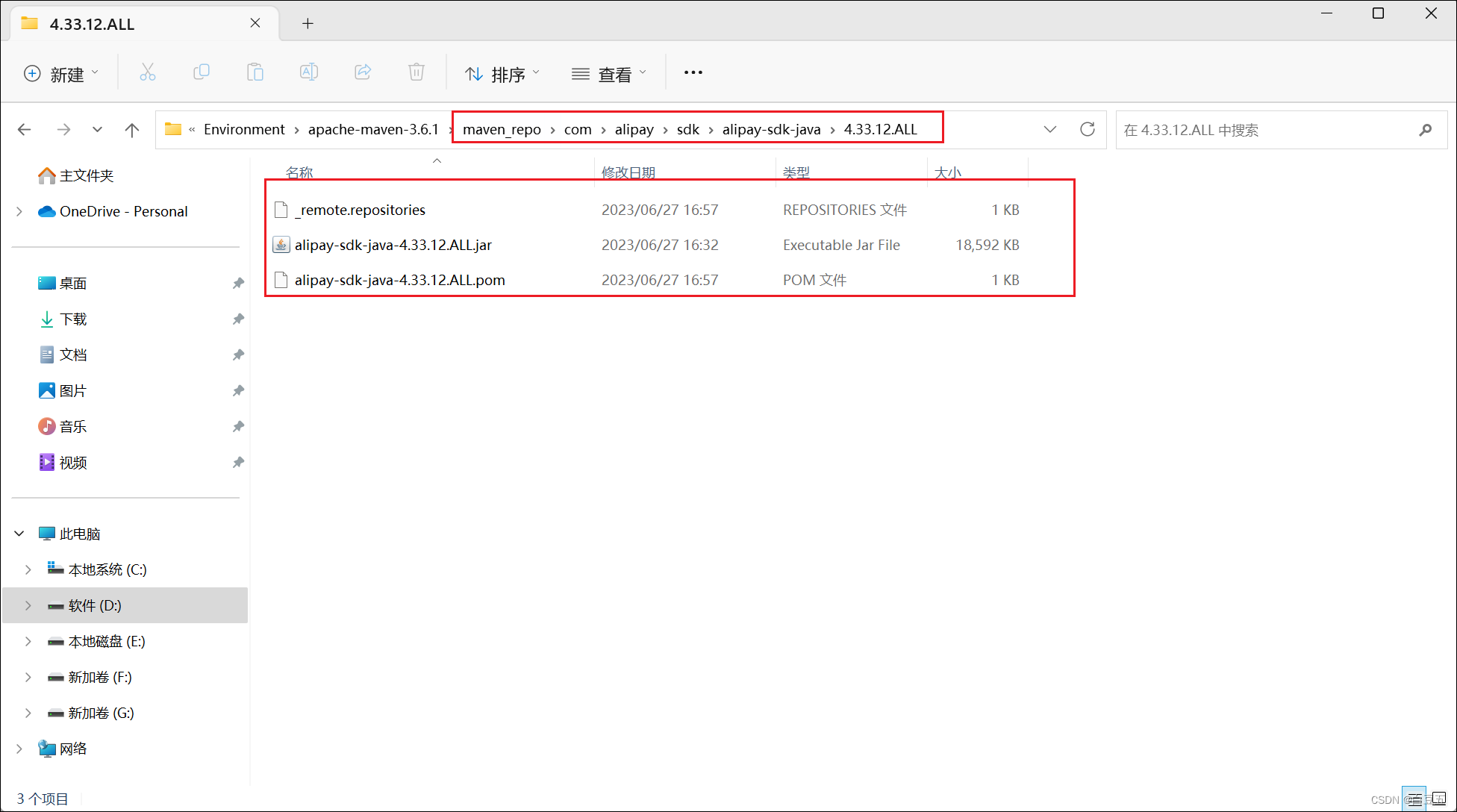Click alipay-sdk-java breadcrumb segment
This screenshot has width=1457, height=812.
pos(771,129)
